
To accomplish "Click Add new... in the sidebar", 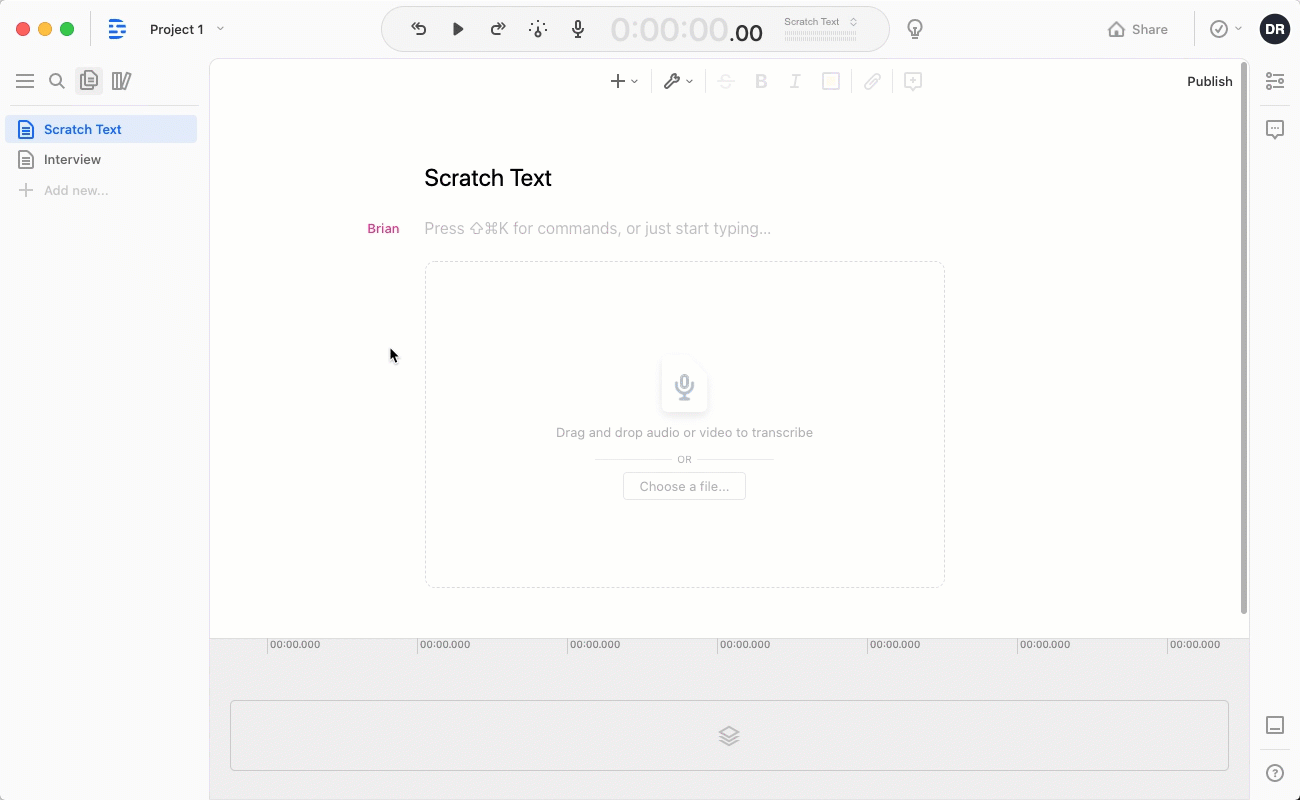I will [64, 190].
